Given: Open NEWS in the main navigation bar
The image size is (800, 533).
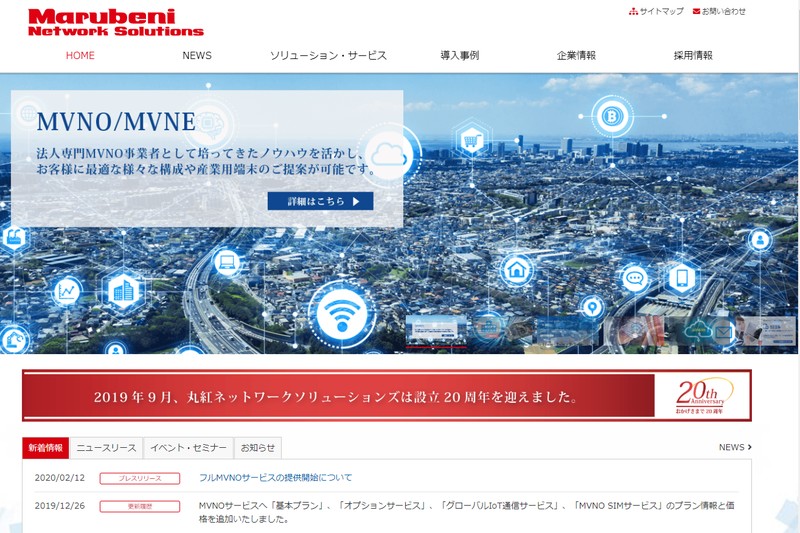Looking at the screenshot, I should click(x=197, y=55).
